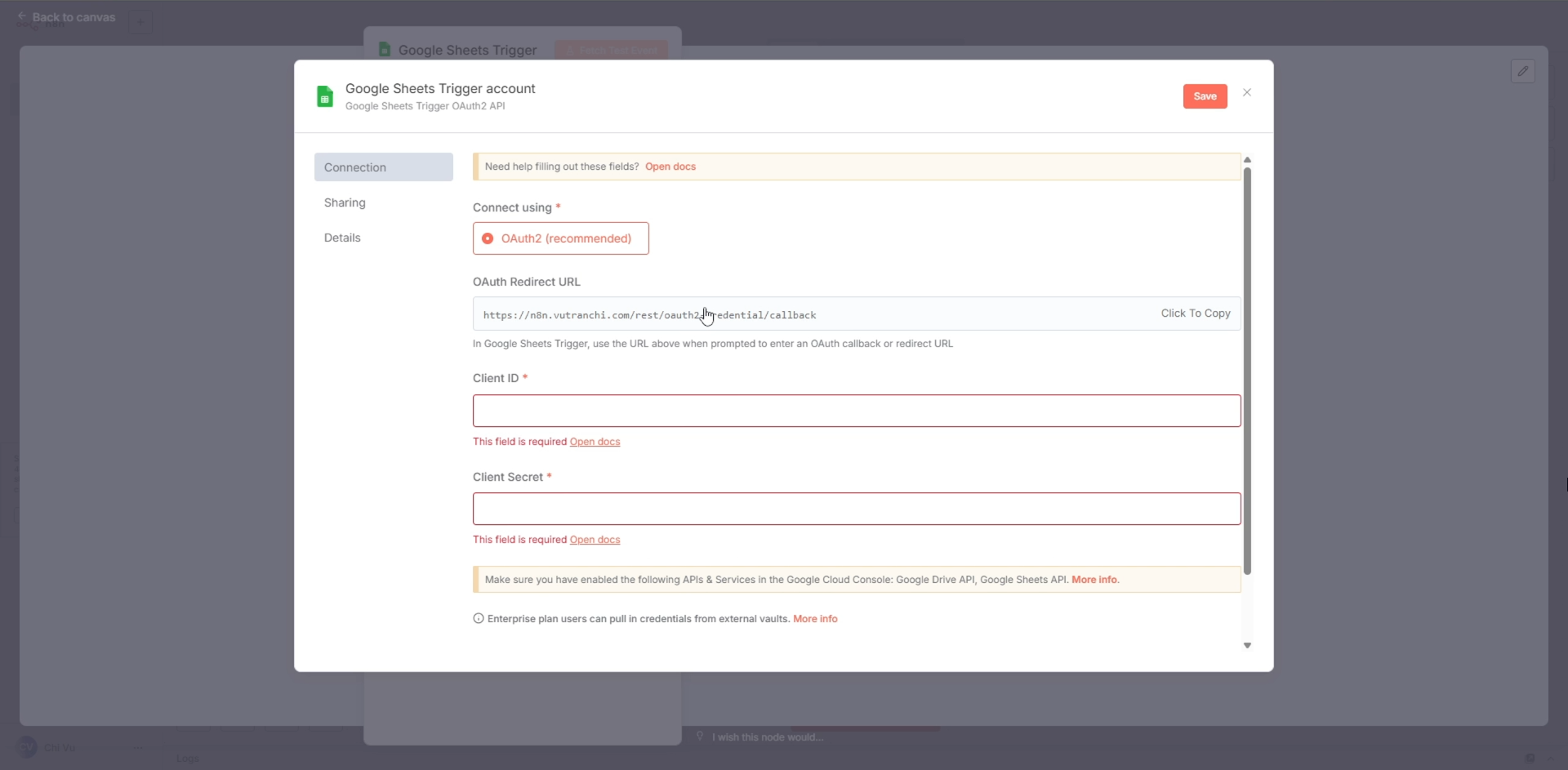Click the Save button
1568x770 pixels.
[1205, 96]
